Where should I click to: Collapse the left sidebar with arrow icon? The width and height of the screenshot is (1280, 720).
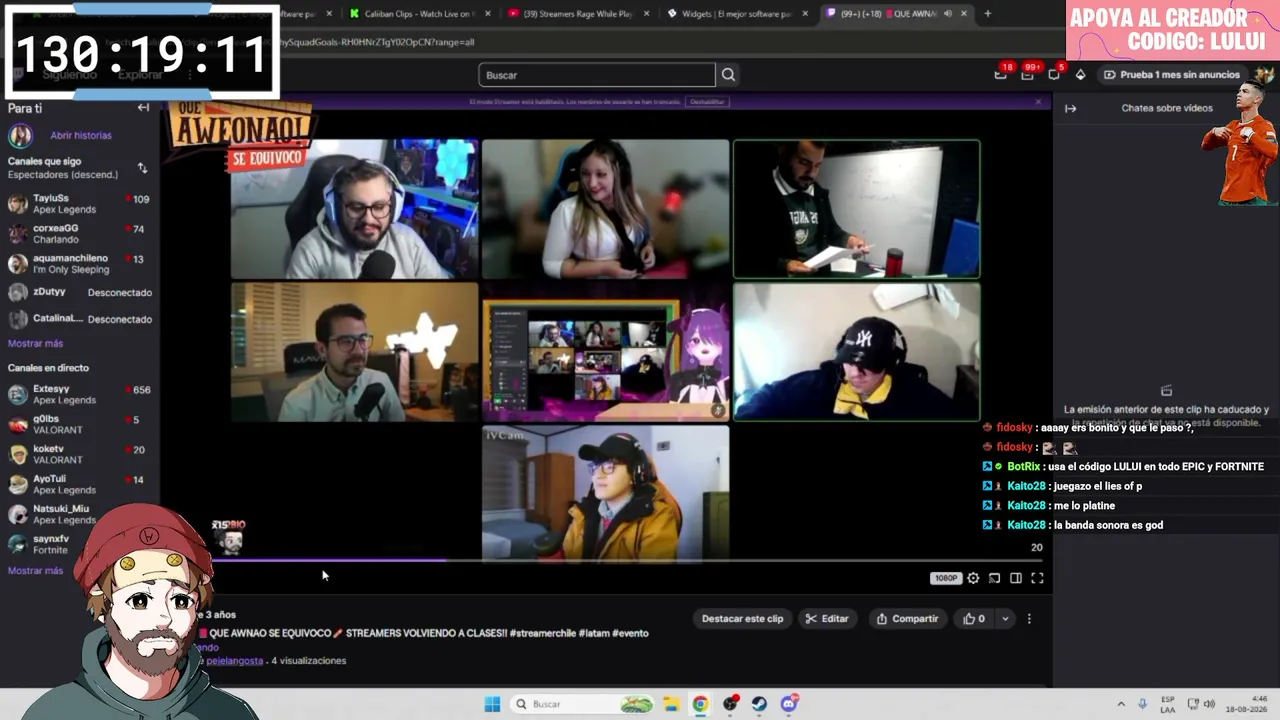(x=143, y=108)
